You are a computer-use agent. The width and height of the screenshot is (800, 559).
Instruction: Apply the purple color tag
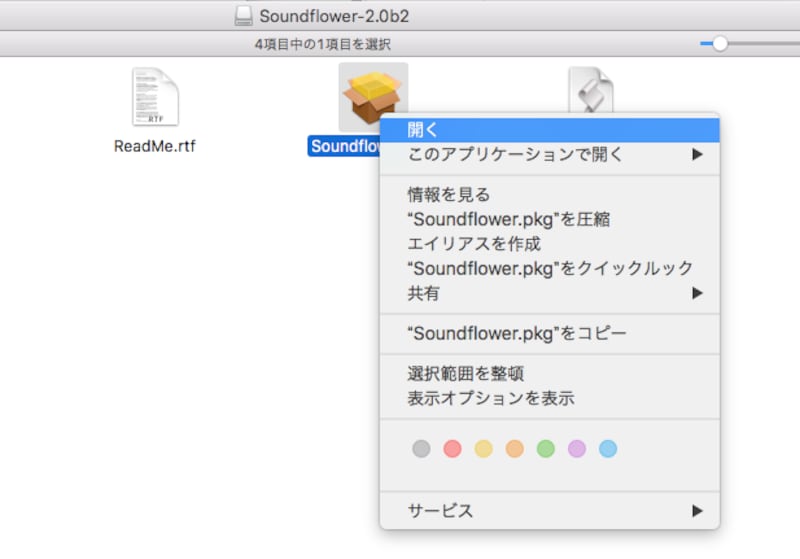pyautogui.click(x=577, y=449)
